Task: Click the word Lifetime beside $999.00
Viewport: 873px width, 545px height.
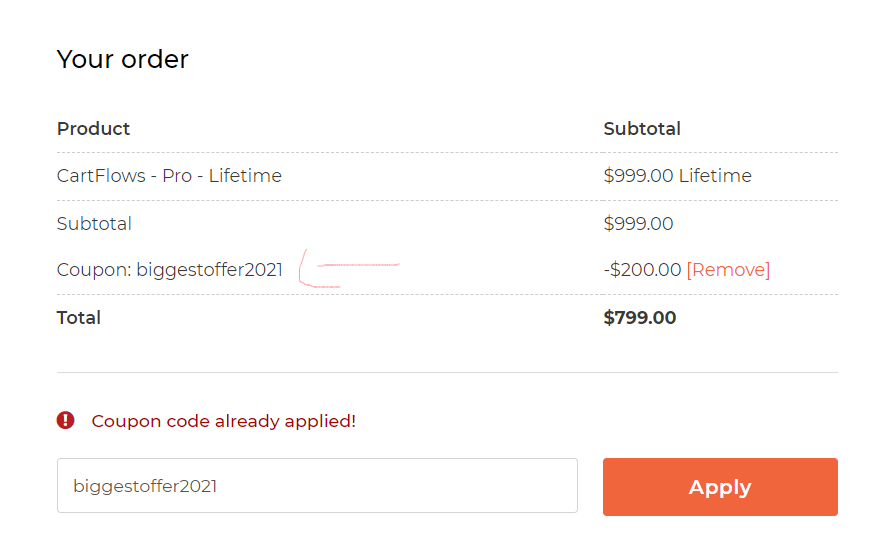Action: click(x=715, y=176)
